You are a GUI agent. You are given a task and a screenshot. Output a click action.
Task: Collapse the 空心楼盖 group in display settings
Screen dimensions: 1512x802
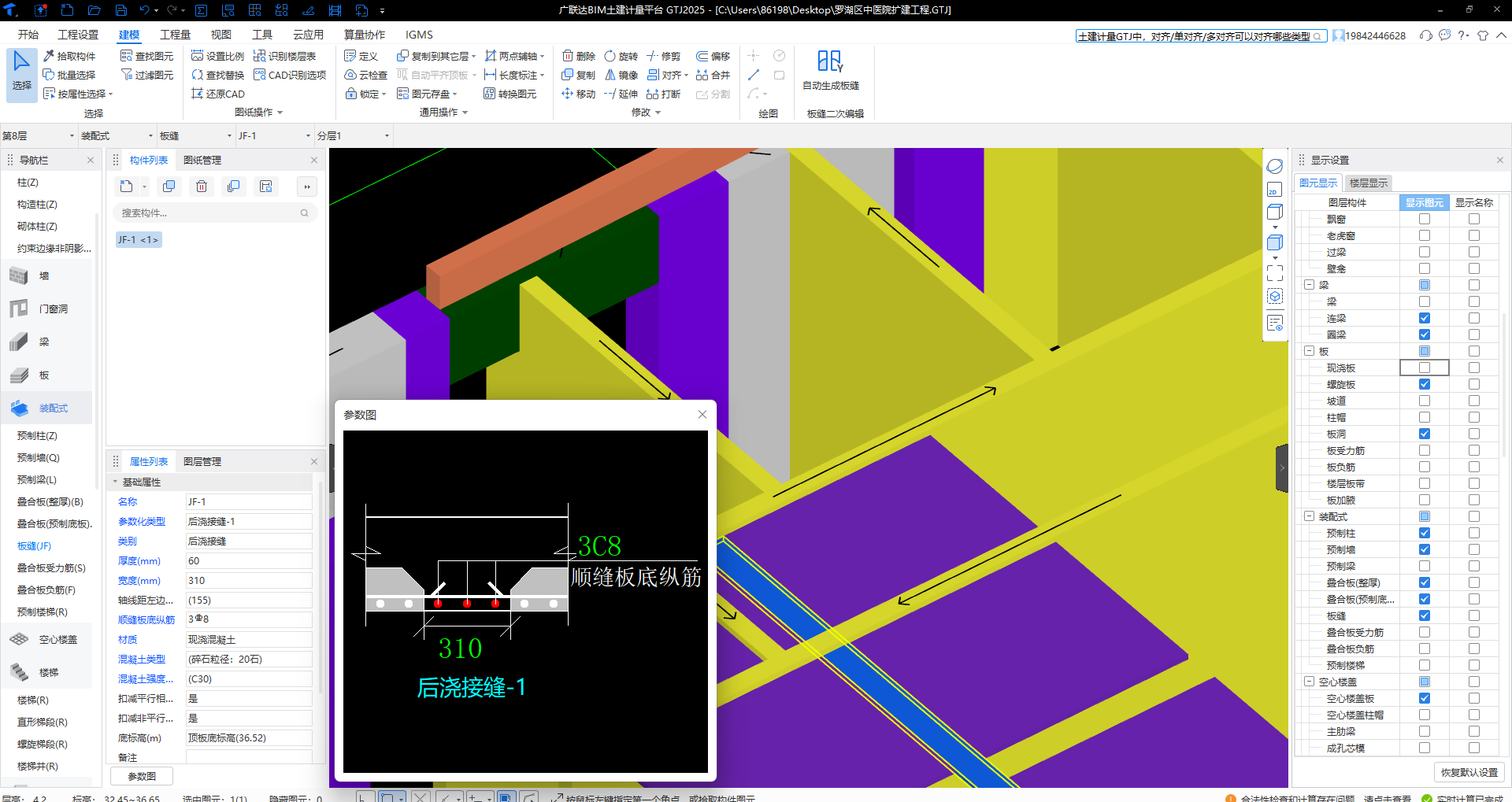[1309, 682]
